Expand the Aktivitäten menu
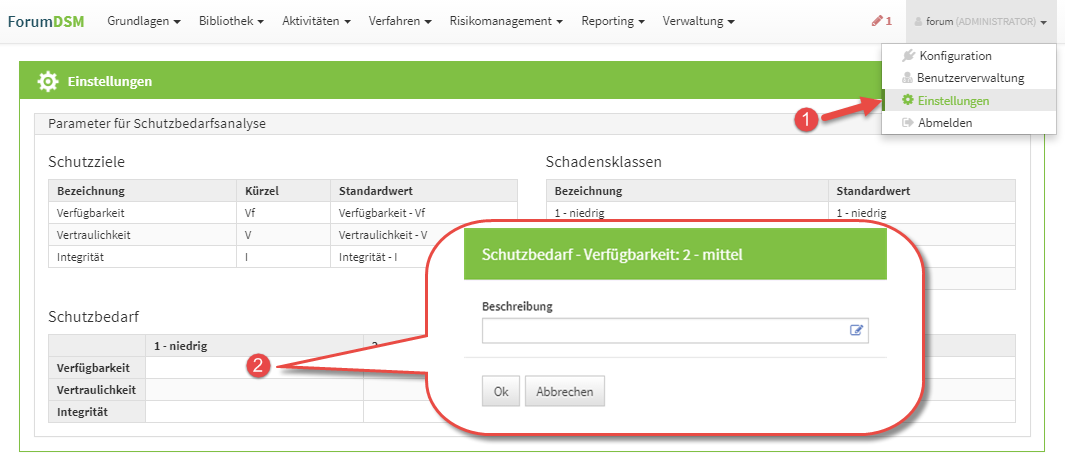 pyautogui.click(x=317, y=21)
